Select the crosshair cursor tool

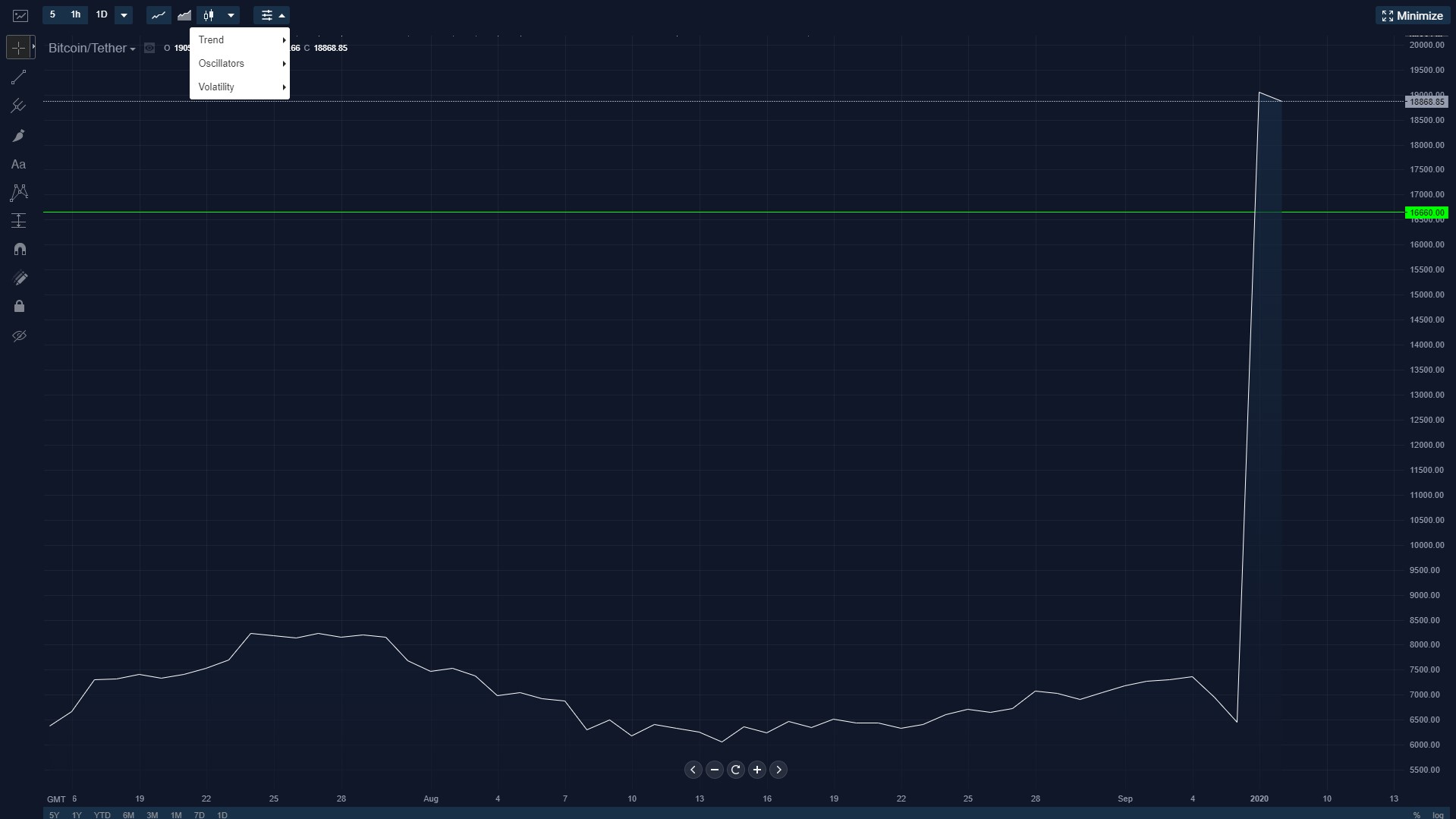[19, 48]
